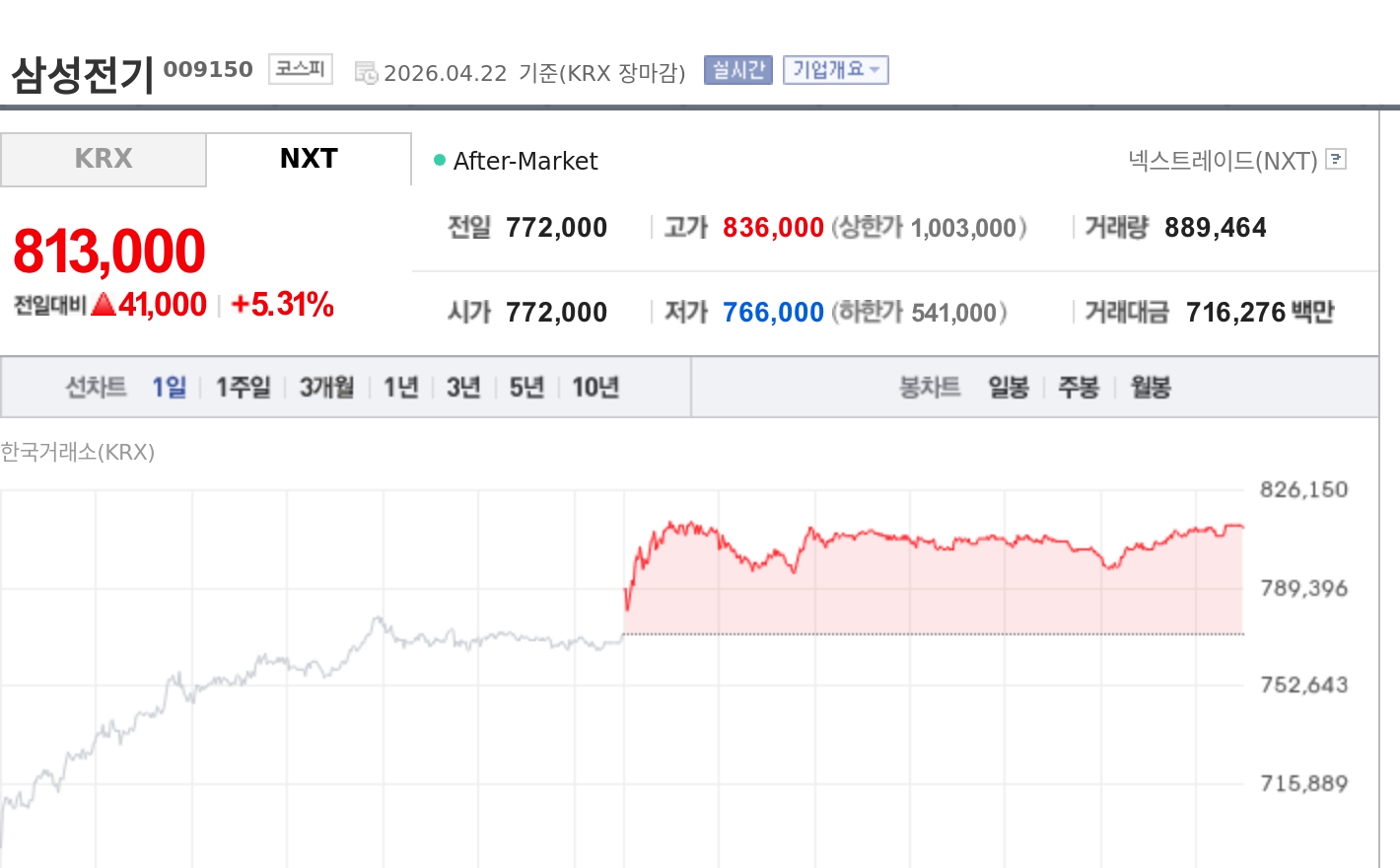Select the NXT tab

coord(309,159)
